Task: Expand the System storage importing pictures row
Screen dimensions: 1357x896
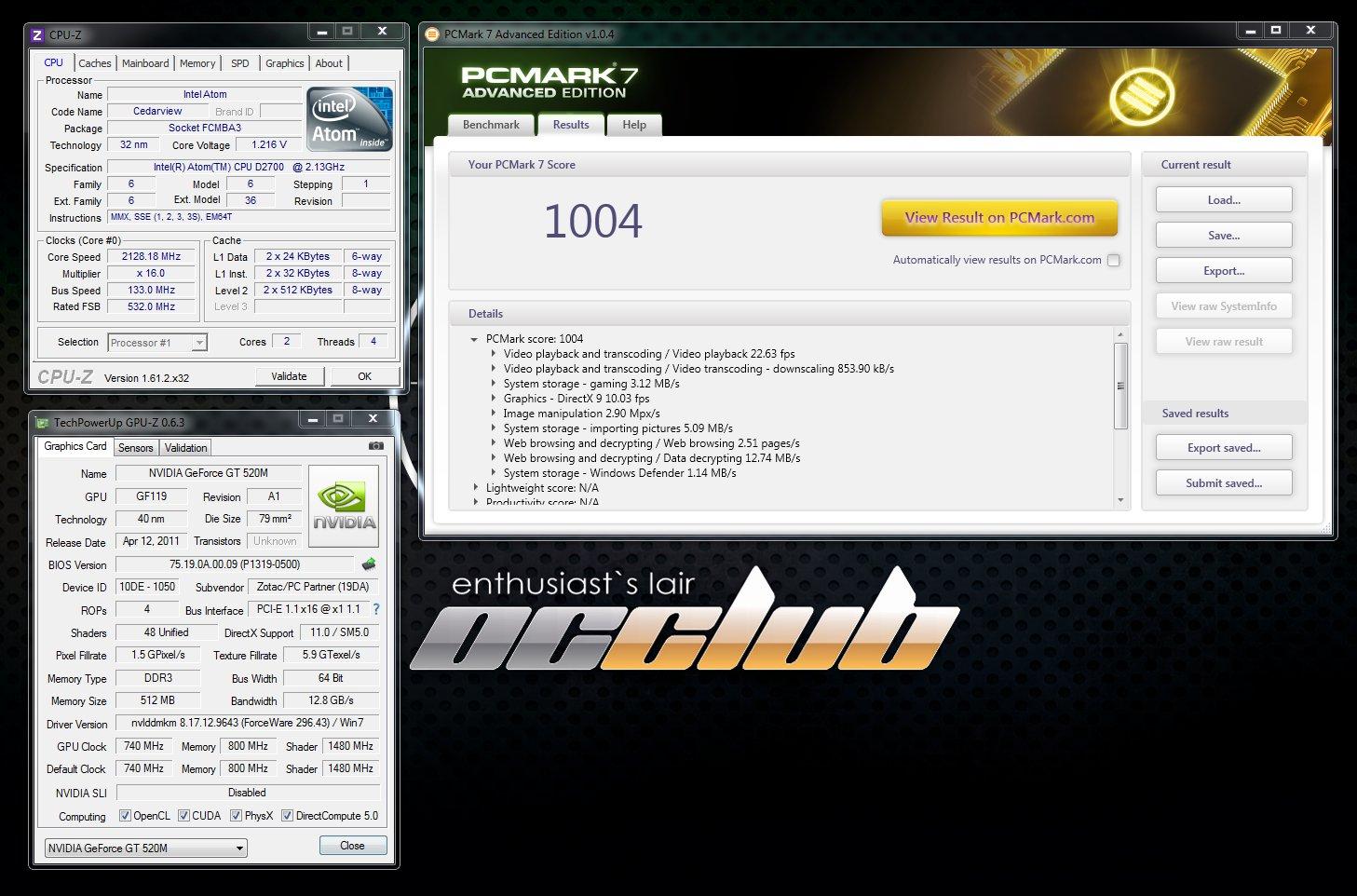Action: (494, 428)
